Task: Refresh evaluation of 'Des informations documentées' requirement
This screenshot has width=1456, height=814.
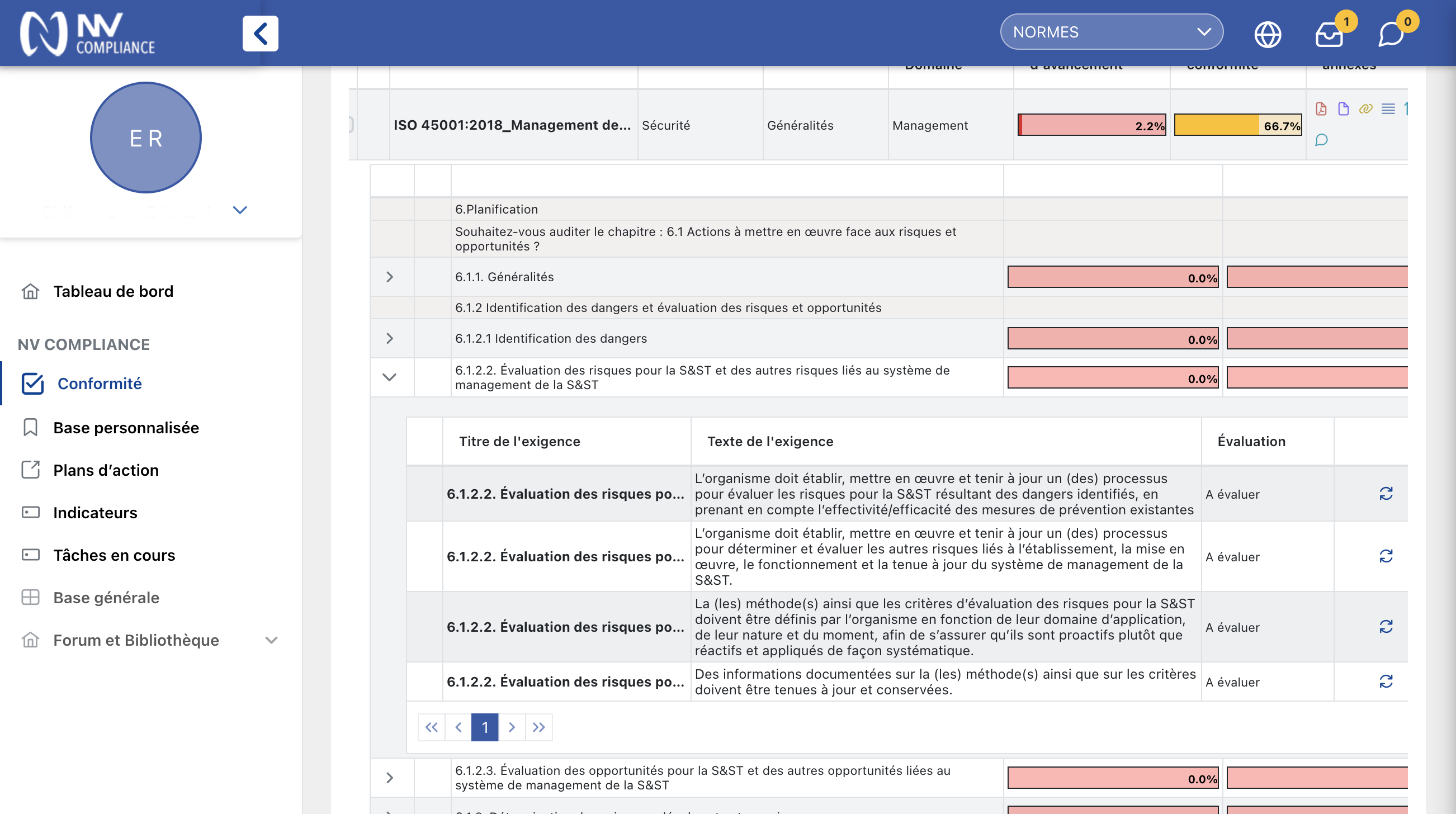Action: 1386,681
